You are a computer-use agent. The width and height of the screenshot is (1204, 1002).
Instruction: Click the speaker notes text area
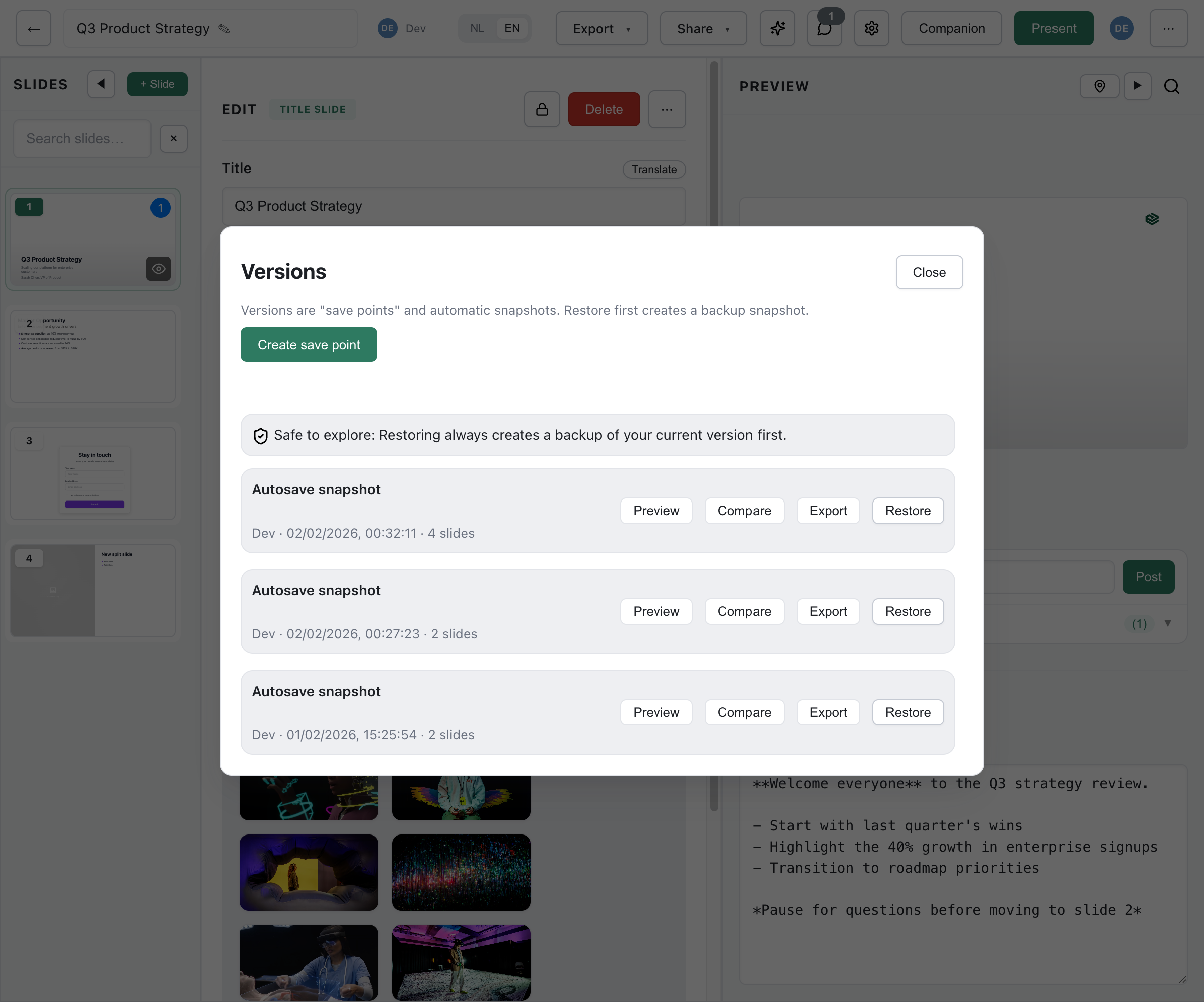pyautogui.click(x=963, y=874)
